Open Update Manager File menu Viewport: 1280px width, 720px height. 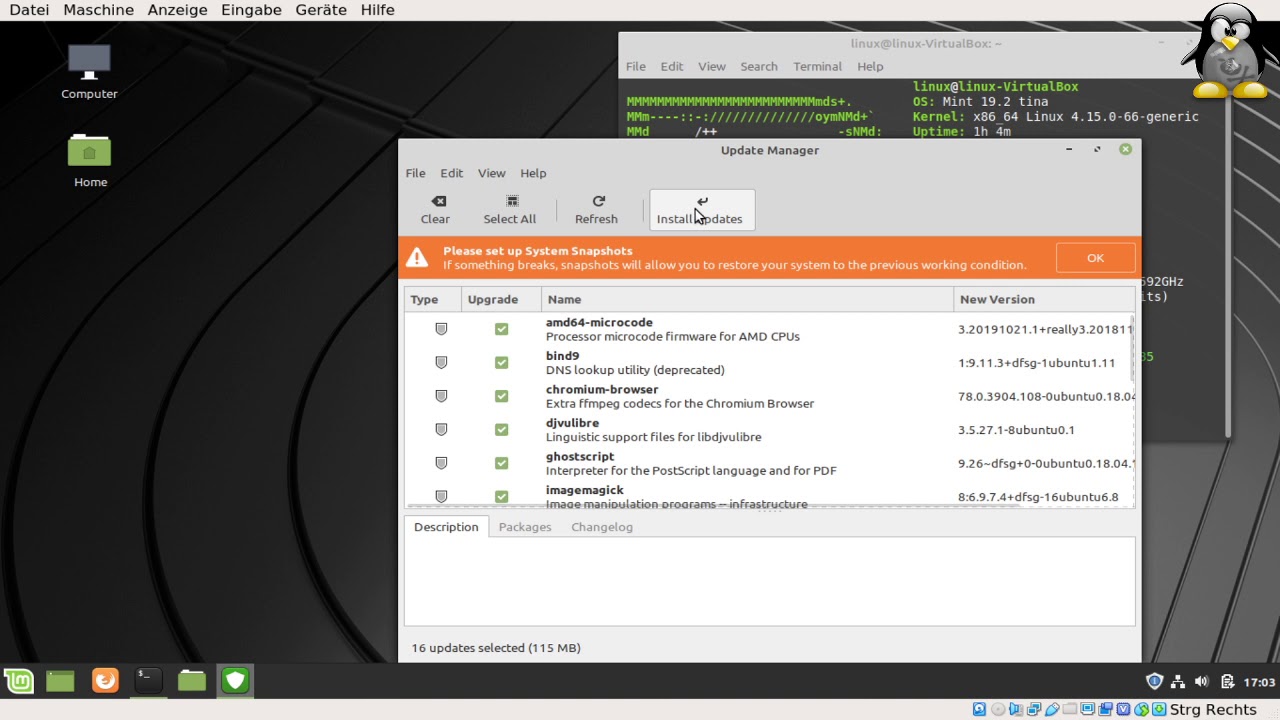click(416, 173)
